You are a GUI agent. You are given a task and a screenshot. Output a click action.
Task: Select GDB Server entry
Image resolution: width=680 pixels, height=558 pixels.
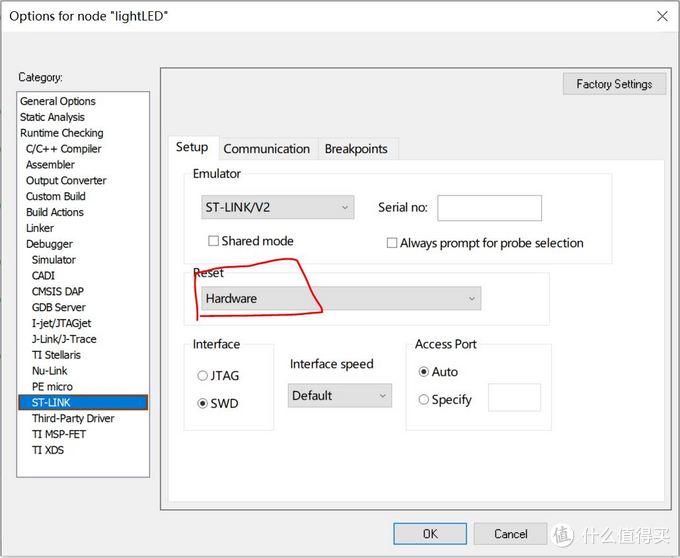coord(59,307)
